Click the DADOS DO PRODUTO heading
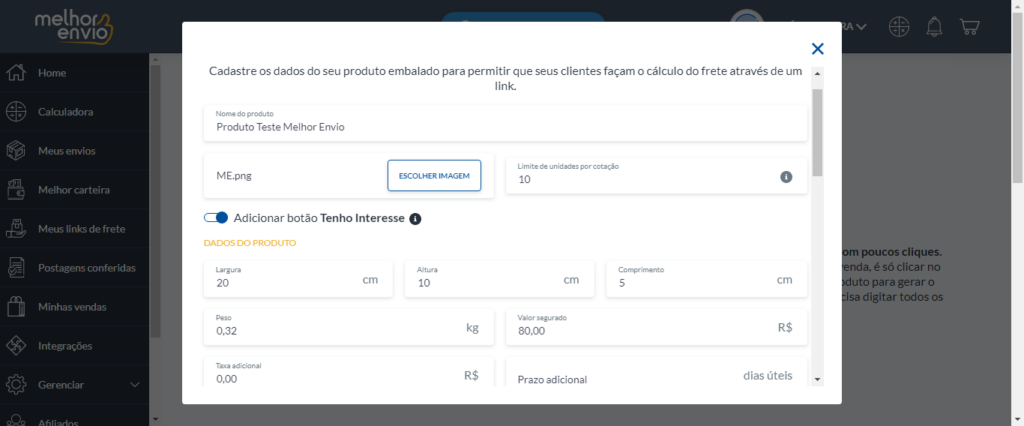Viewport: 1024px width, 426px height. 249,243
